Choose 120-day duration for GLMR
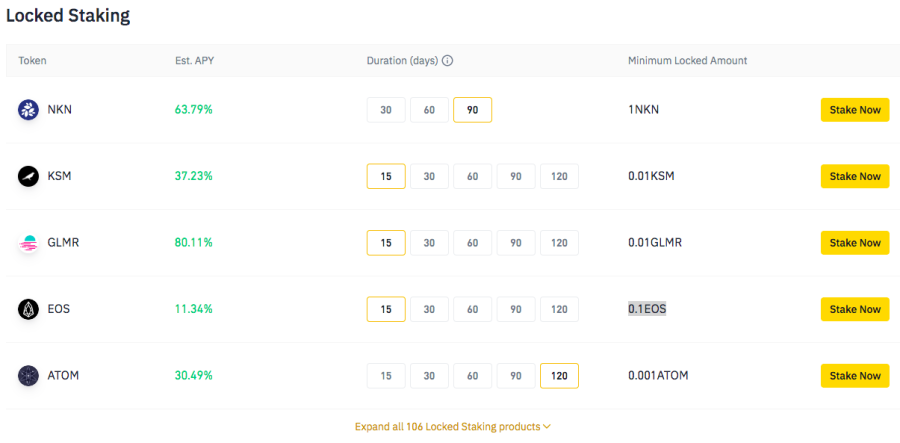900x443 pixels. coord(559,243)
